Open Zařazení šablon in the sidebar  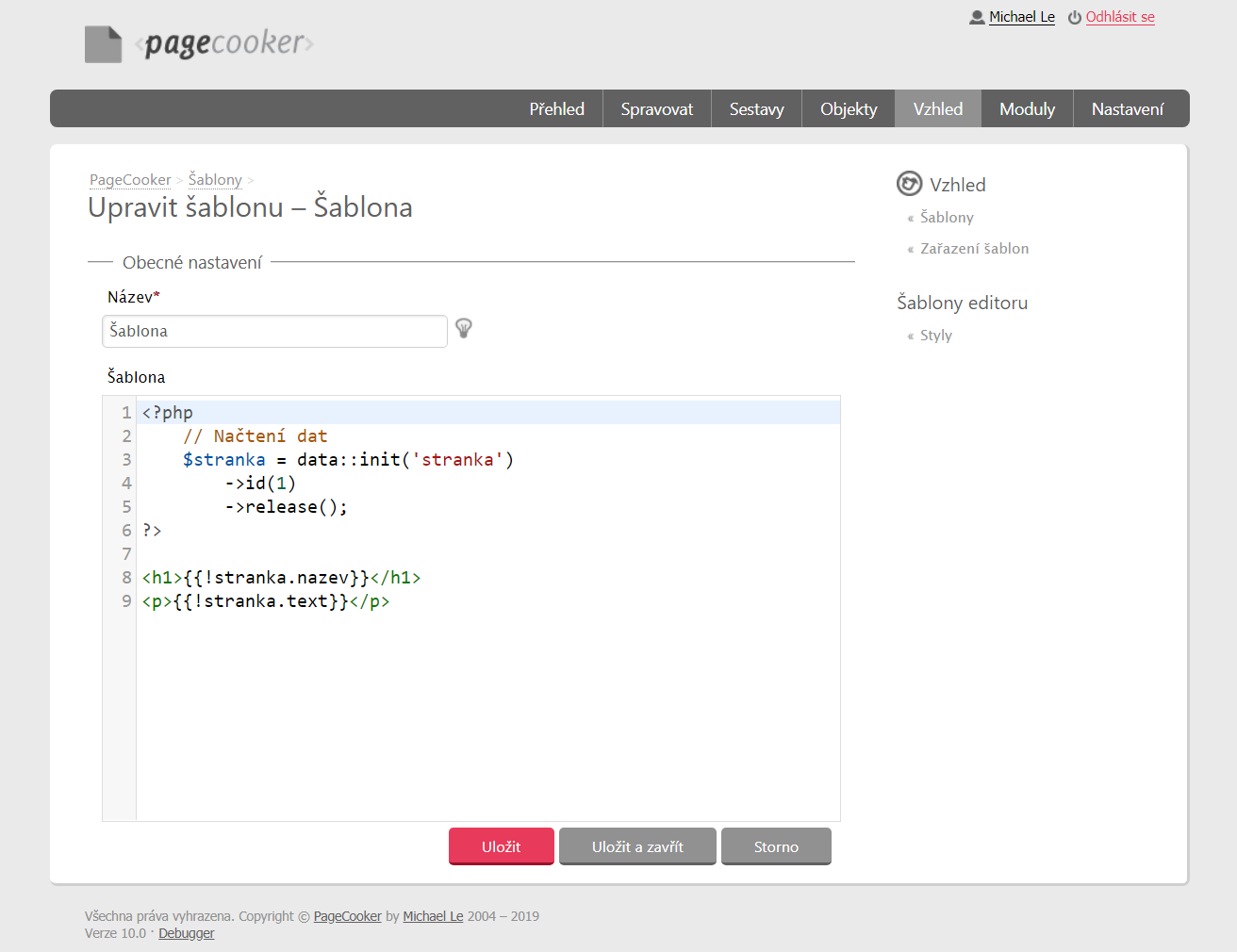(x=974, y=249)
